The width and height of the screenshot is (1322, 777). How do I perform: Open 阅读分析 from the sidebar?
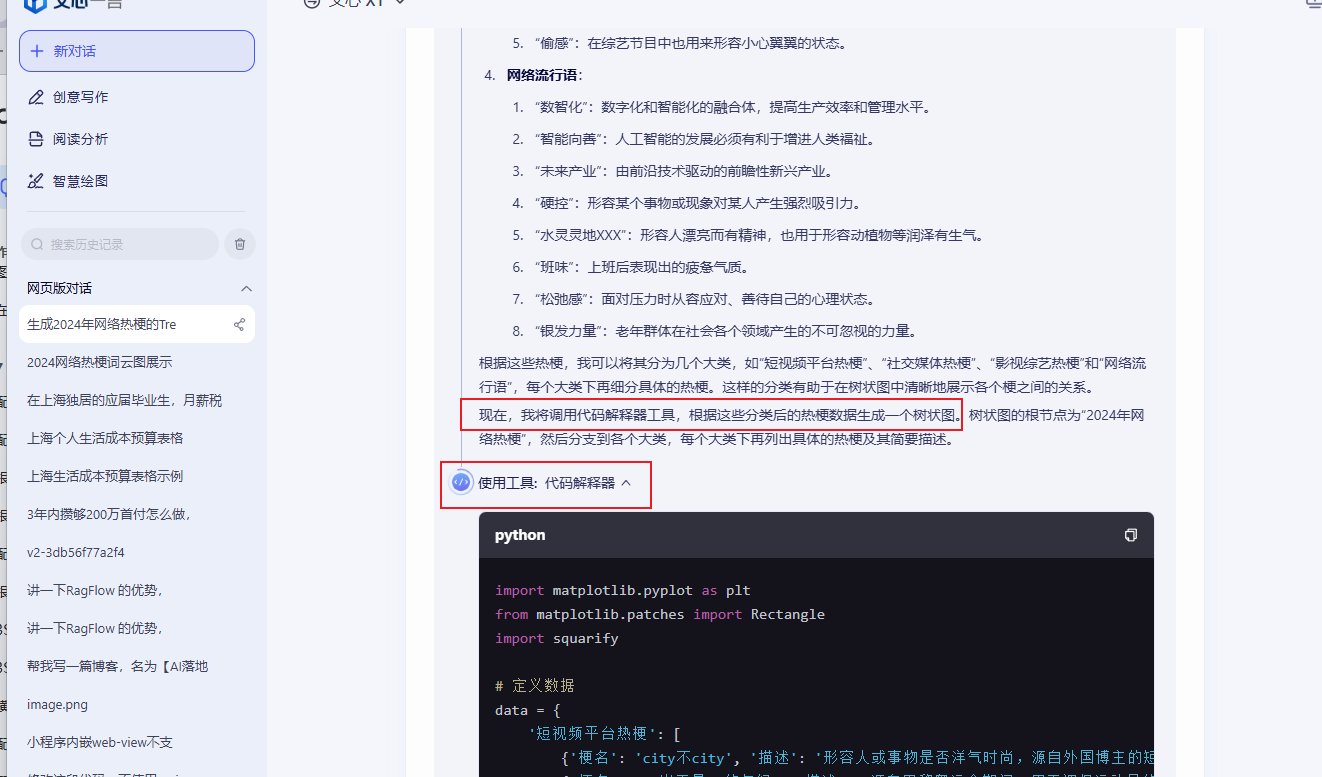click(x=80, y=139)
